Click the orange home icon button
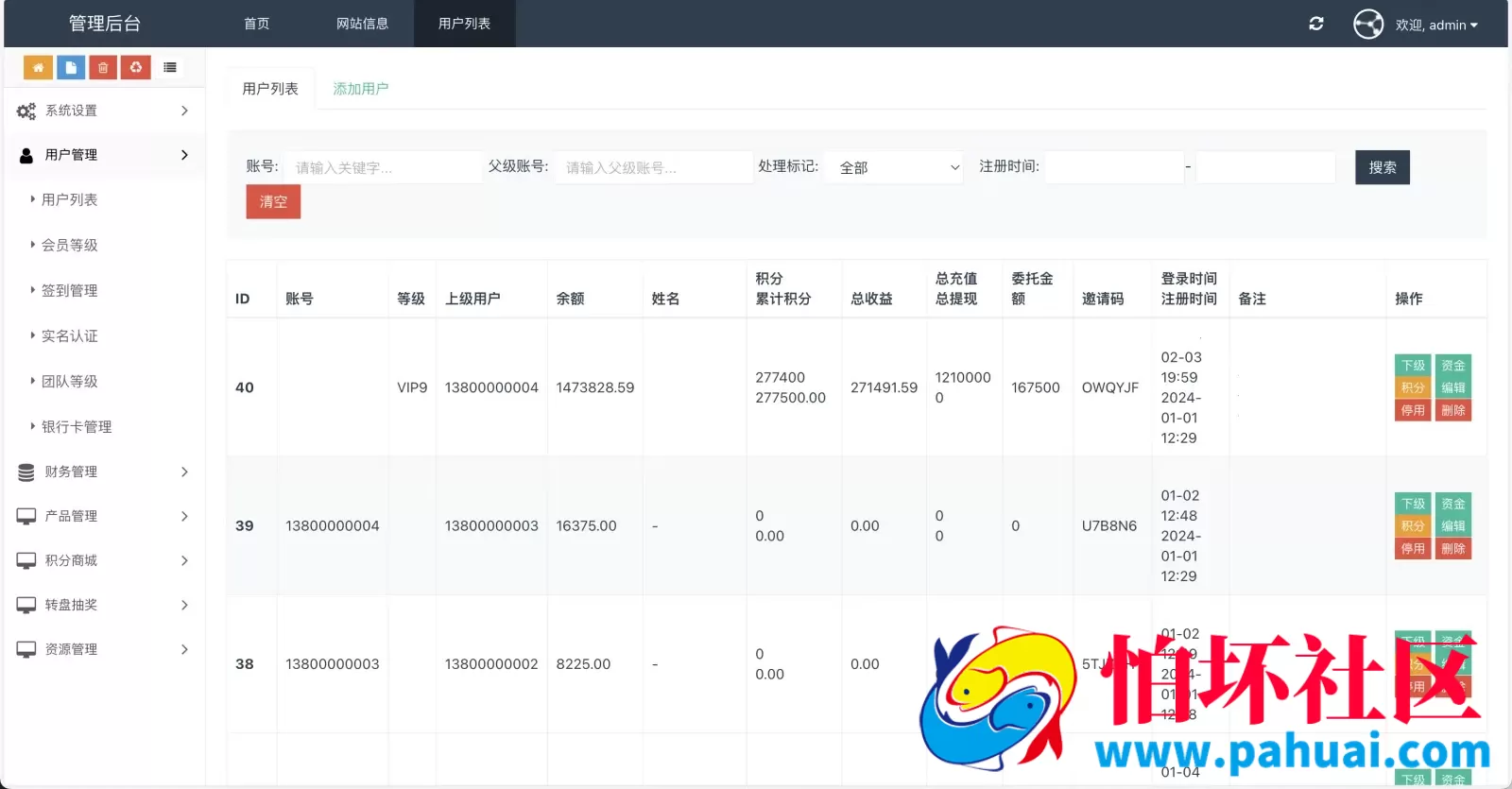The width and height of the screenshot is (1512, 789). coord(38,67)
